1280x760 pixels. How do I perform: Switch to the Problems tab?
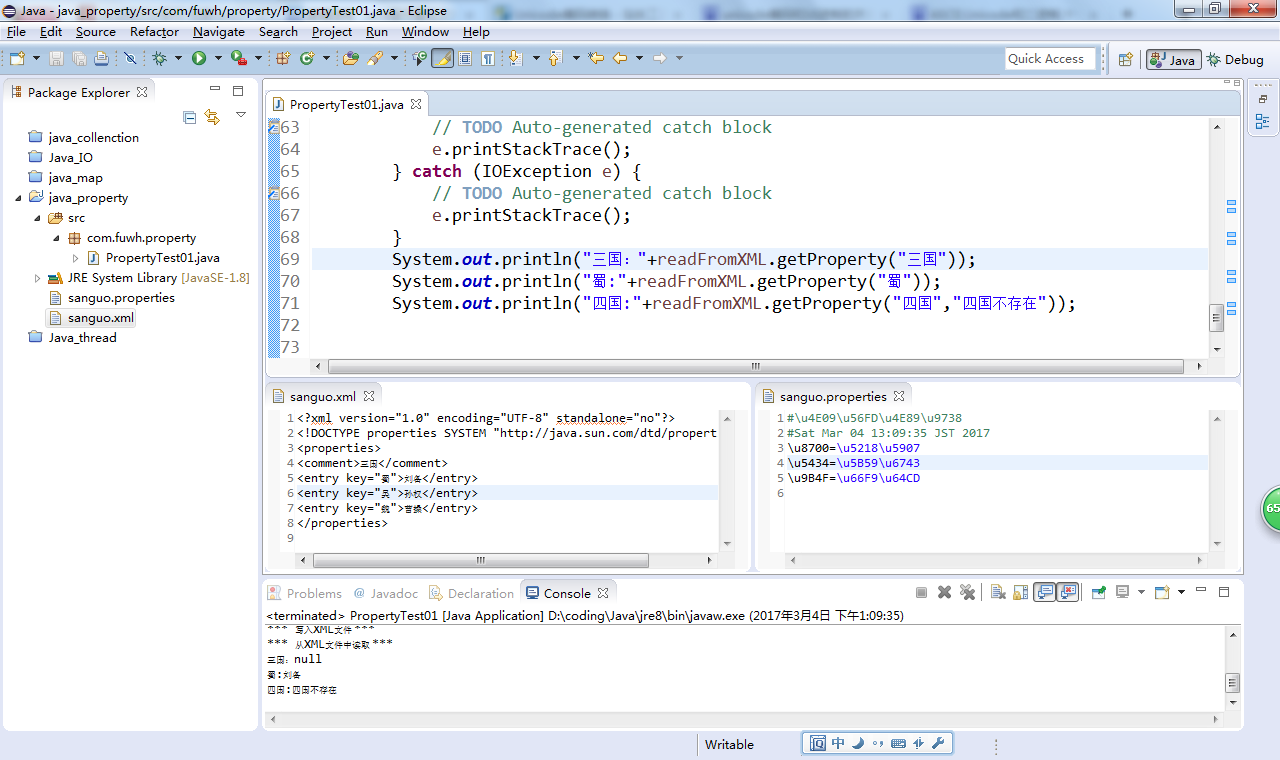304,593
